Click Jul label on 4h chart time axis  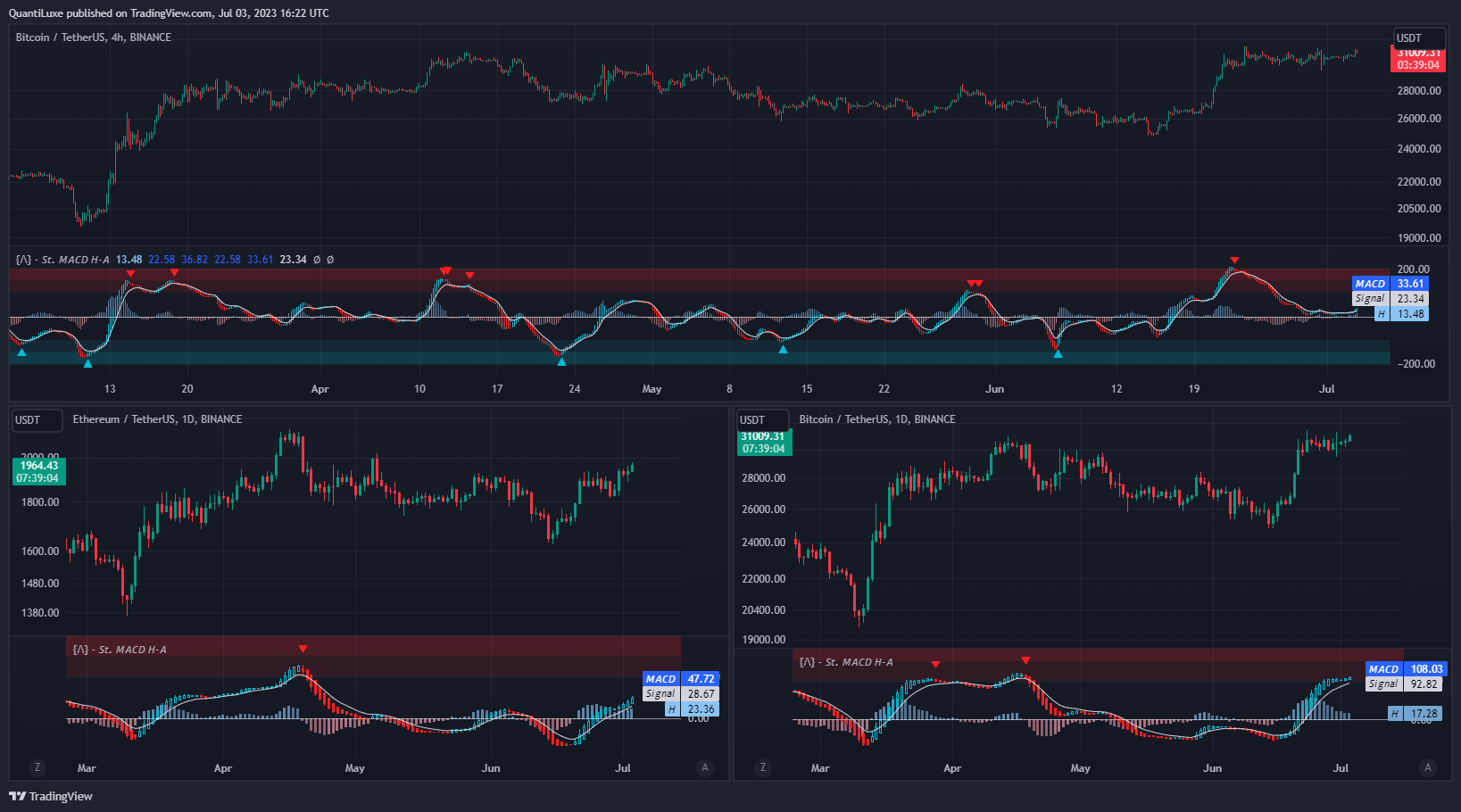click(1327, 389)
